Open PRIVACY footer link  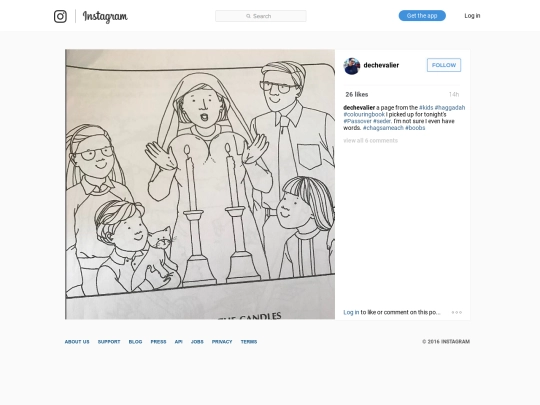click(222, 342)
